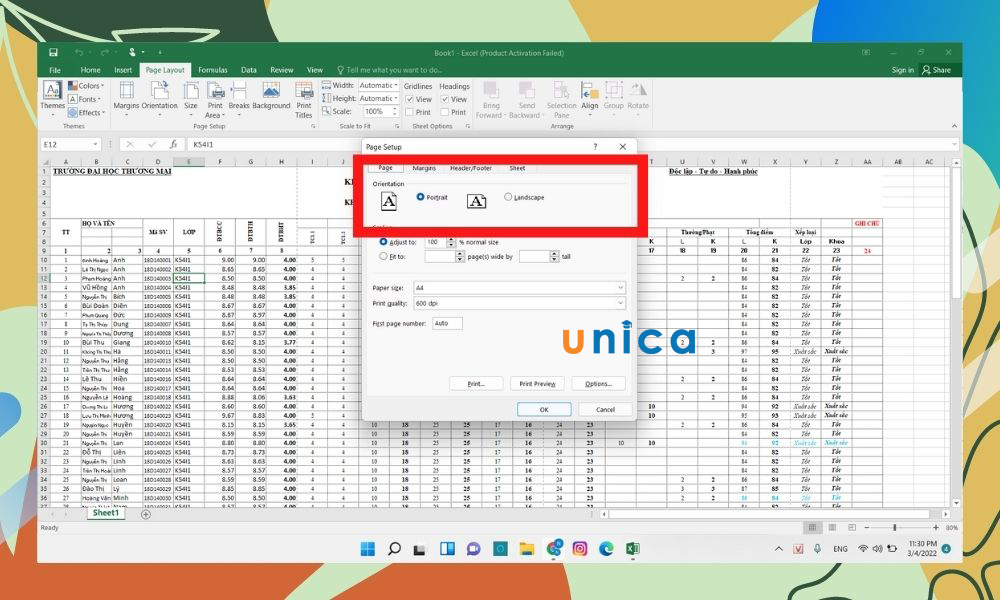Open Microsoft Edge from the taskbar
This screenshot has width=1000, height=600.
[x=606, y=548]
